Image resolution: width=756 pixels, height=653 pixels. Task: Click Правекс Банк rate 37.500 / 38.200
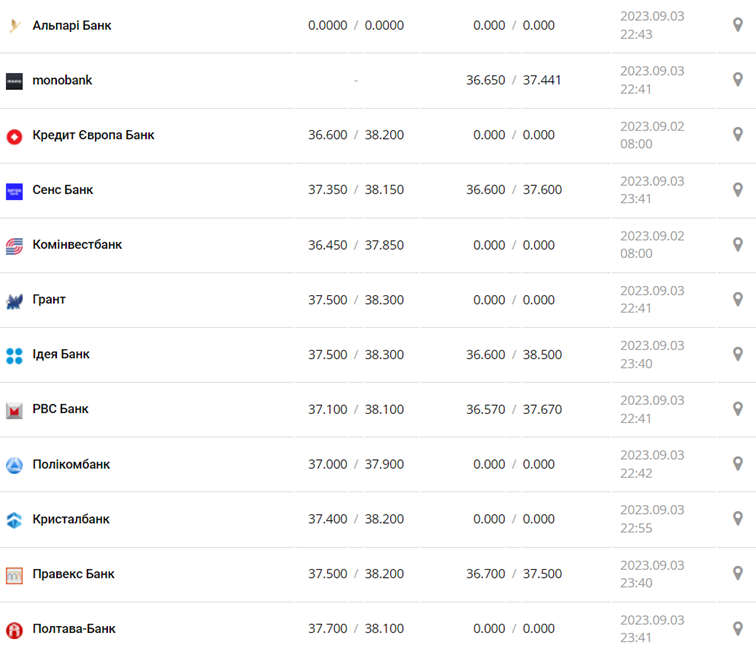pos(356,574)
